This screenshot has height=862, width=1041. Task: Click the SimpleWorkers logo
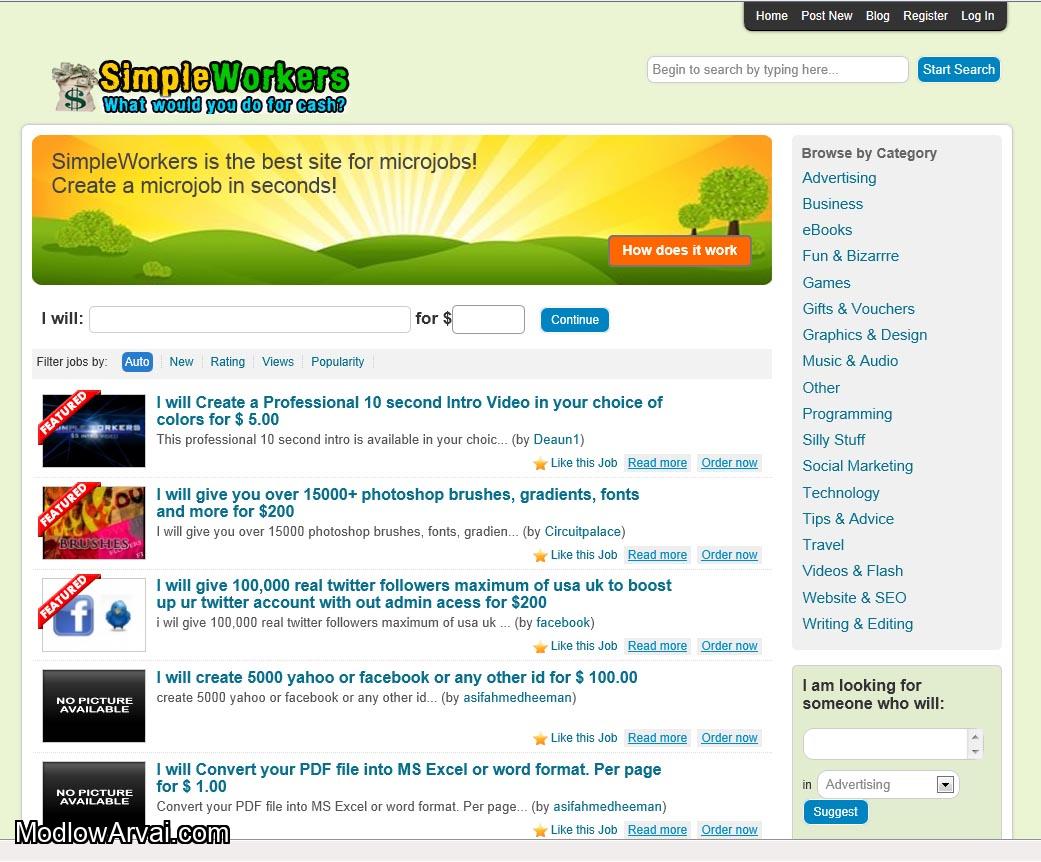click(200, 86)
